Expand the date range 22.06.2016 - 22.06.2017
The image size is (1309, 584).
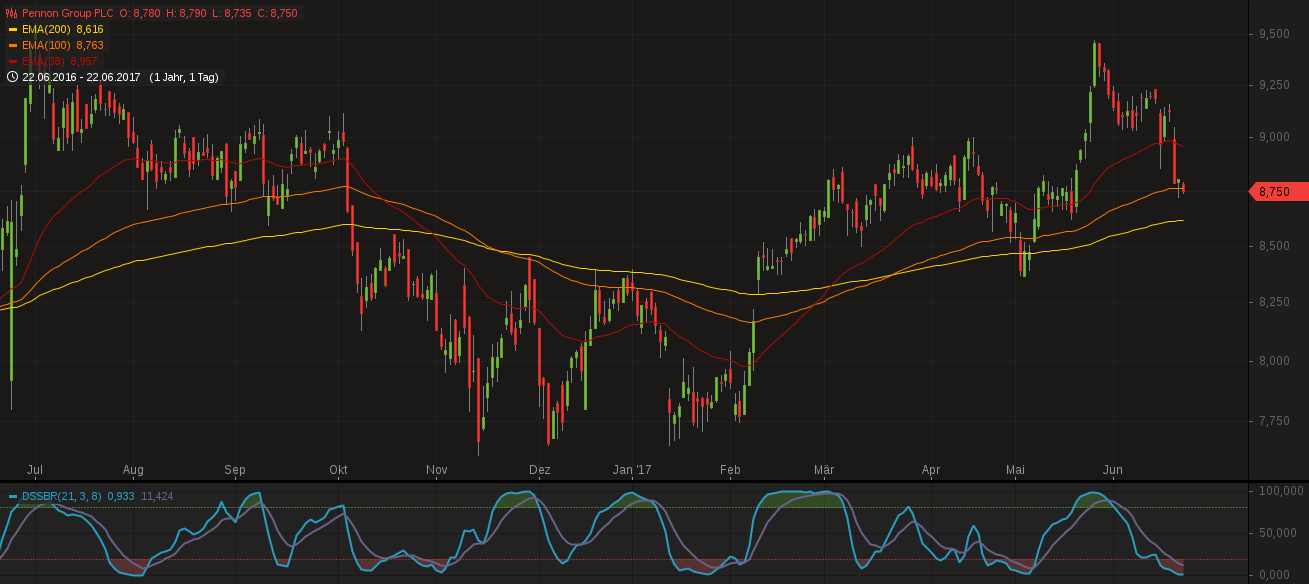tap(80, 76)
